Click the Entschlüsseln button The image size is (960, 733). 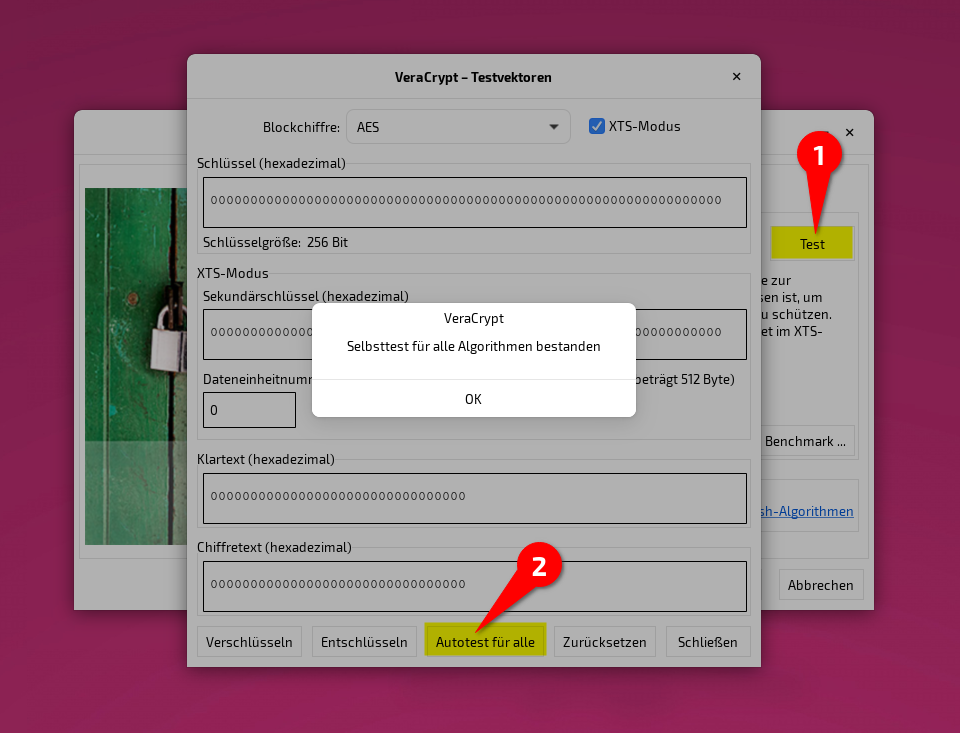[364, 642]
